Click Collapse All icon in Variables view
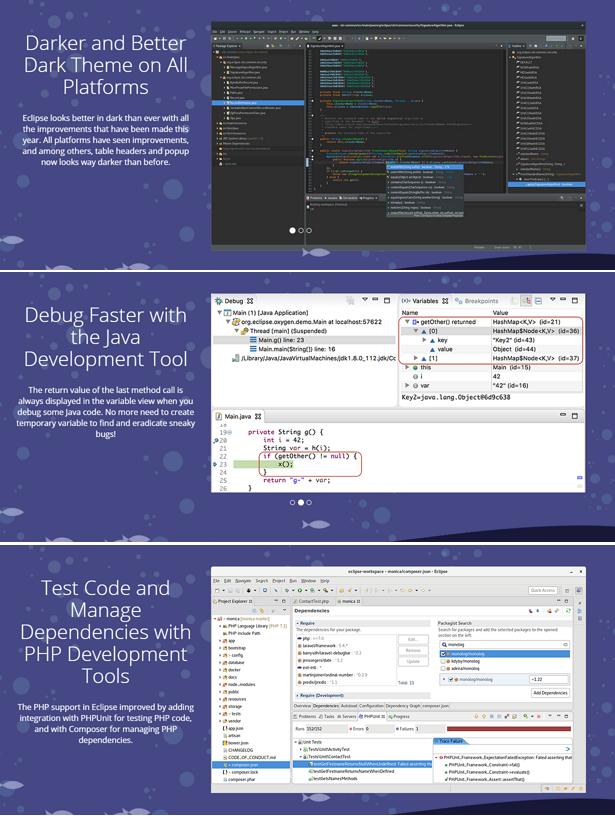This screenshot has width=615, height=822. [x=538, y=300]
